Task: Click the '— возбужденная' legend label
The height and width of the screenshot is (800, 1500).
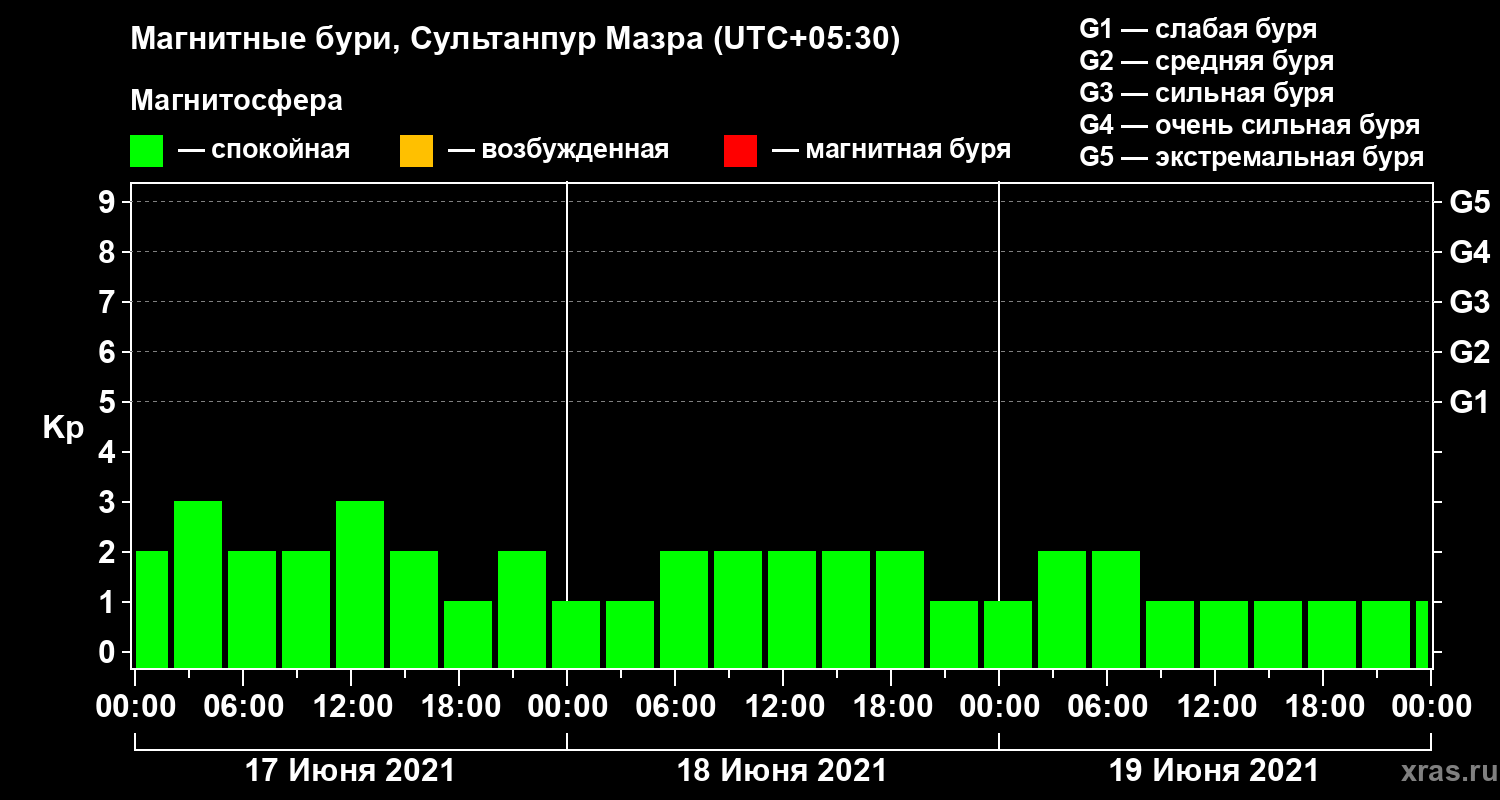Action: coord(558,151)
